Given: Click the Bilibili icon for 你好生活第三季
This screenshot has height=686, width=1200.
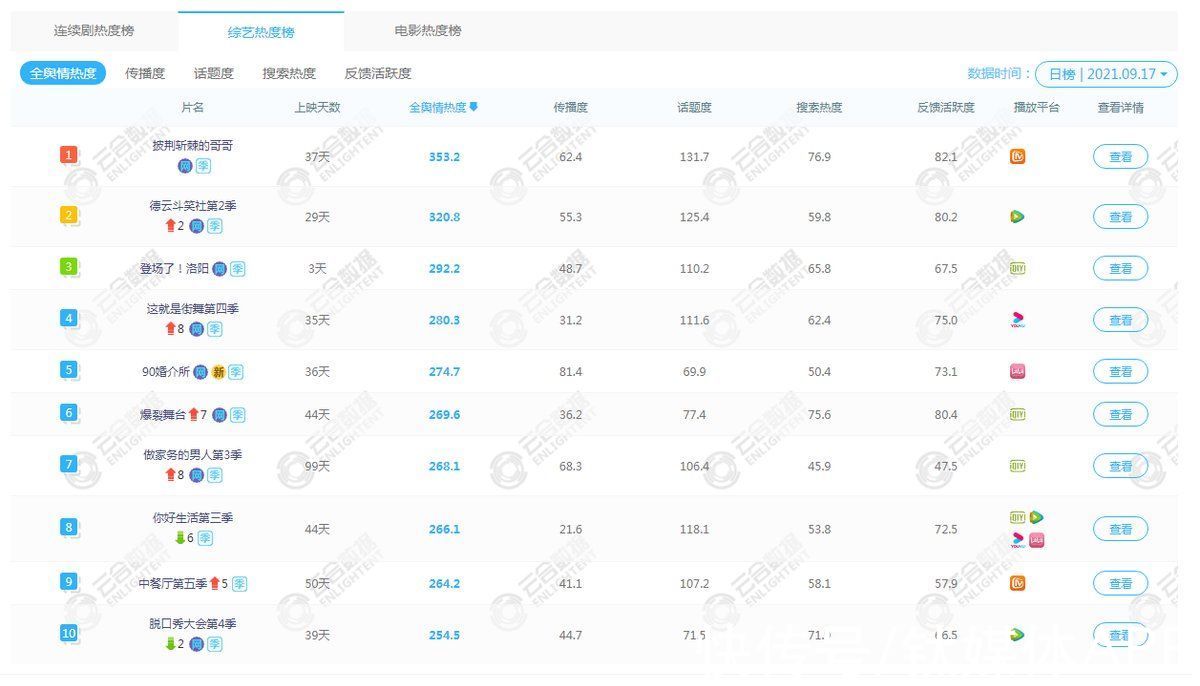Looking at the screenshot, I should tap(1037, 541).
